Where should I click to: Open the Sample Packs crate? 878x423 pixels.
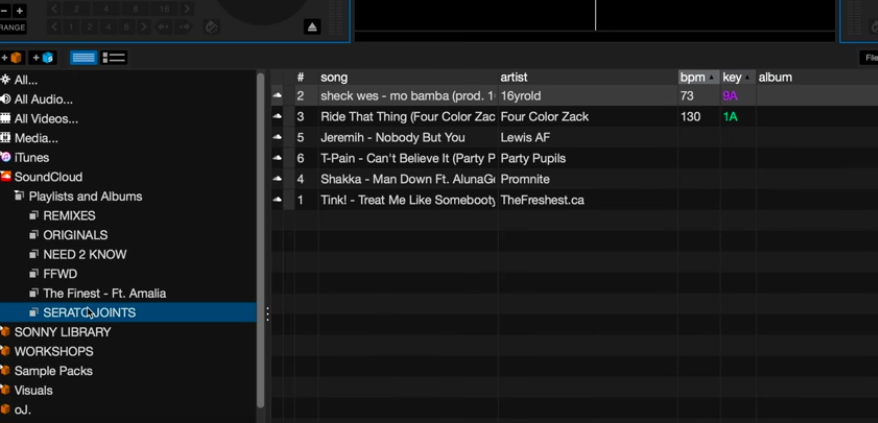click(x=53, y=371)
